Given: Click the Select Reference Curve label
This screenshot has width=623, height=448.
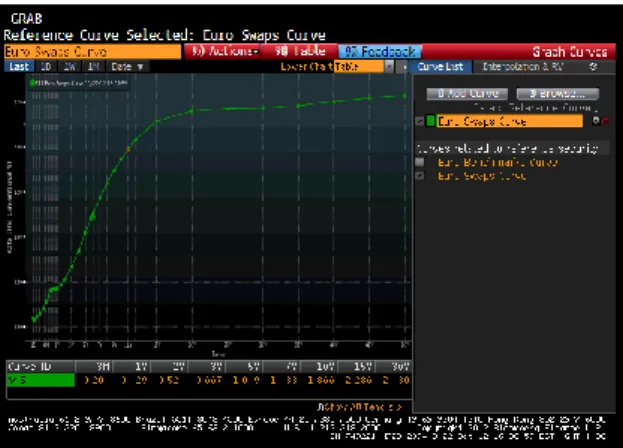Looking at the screenshot, I should click(x=535, y=108).
